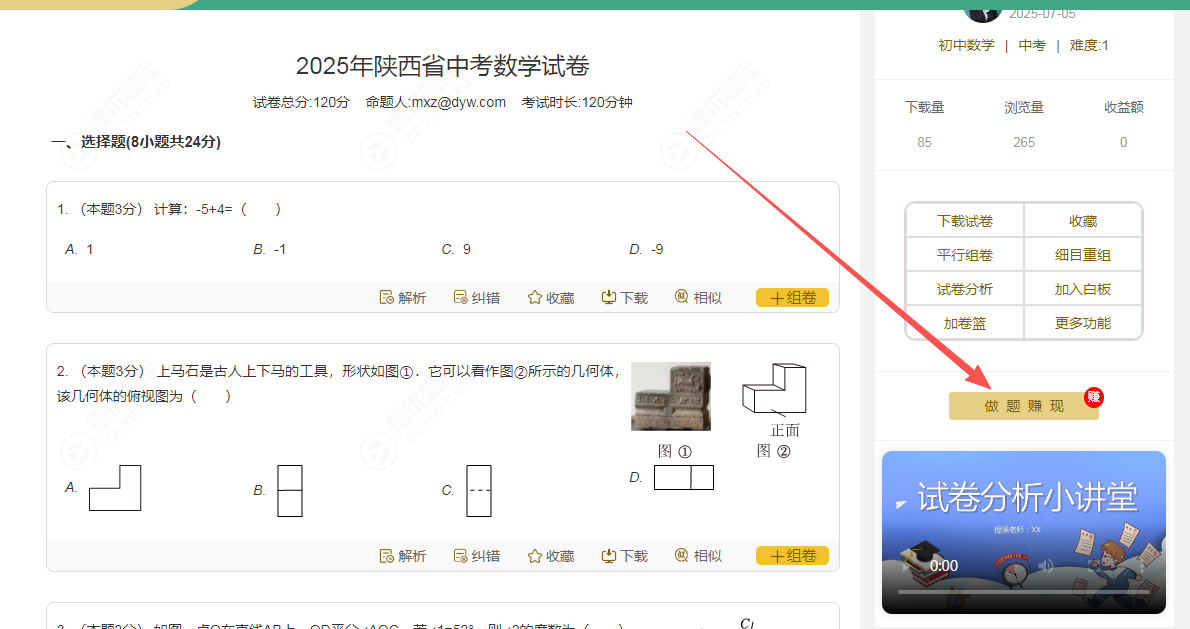The height and width of the screenshot is (629, 1190).
Task: Open 解析 for question 2
Action: click(x=403, y=556)
